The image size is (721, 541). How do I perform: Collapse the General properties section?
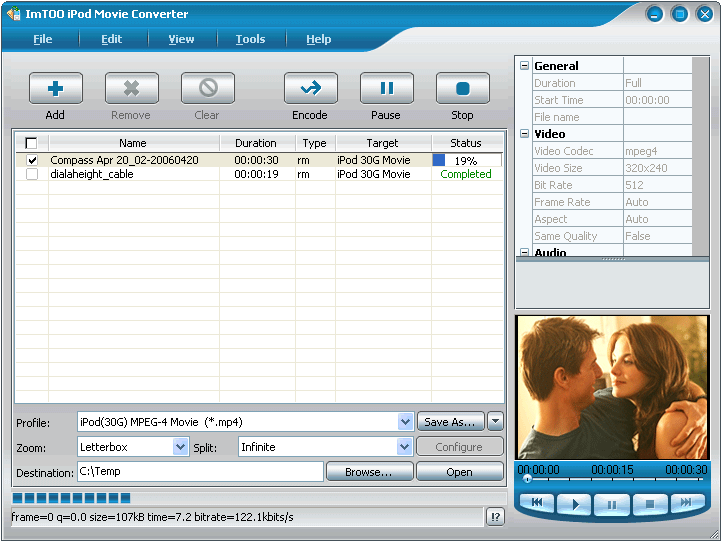(x=524, y=66)
